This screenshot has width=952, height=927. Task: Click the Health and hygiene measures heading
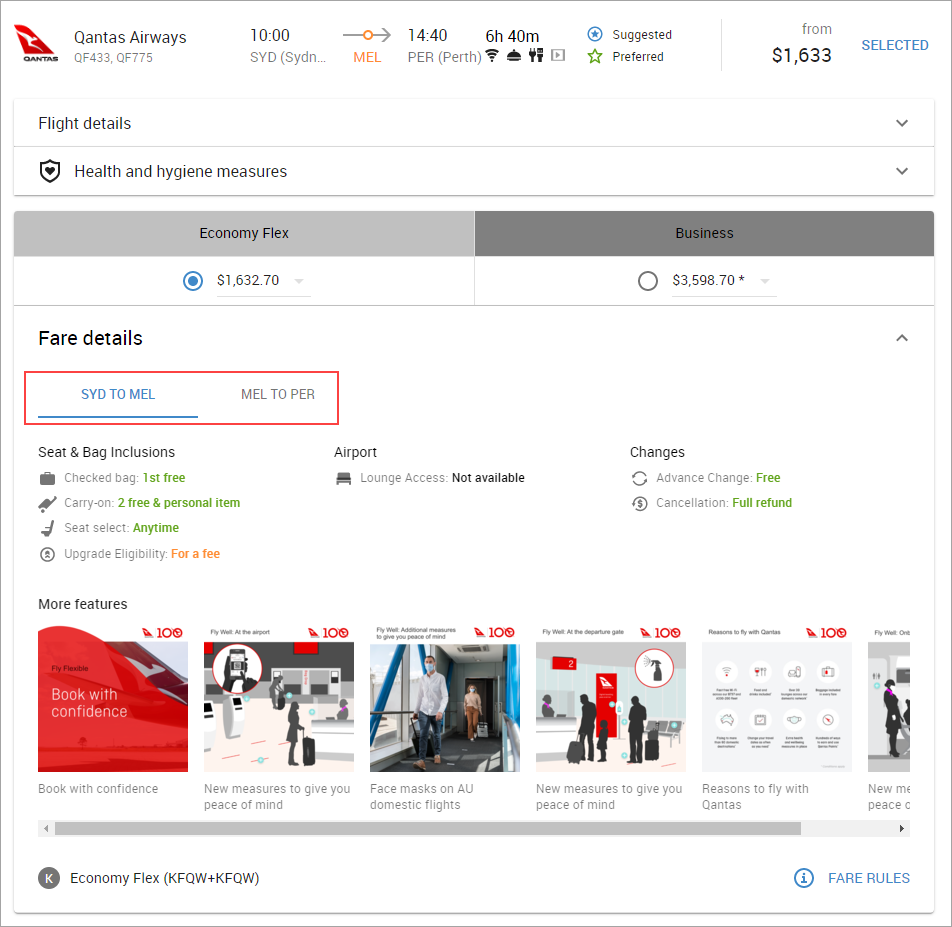coord(180,171)
